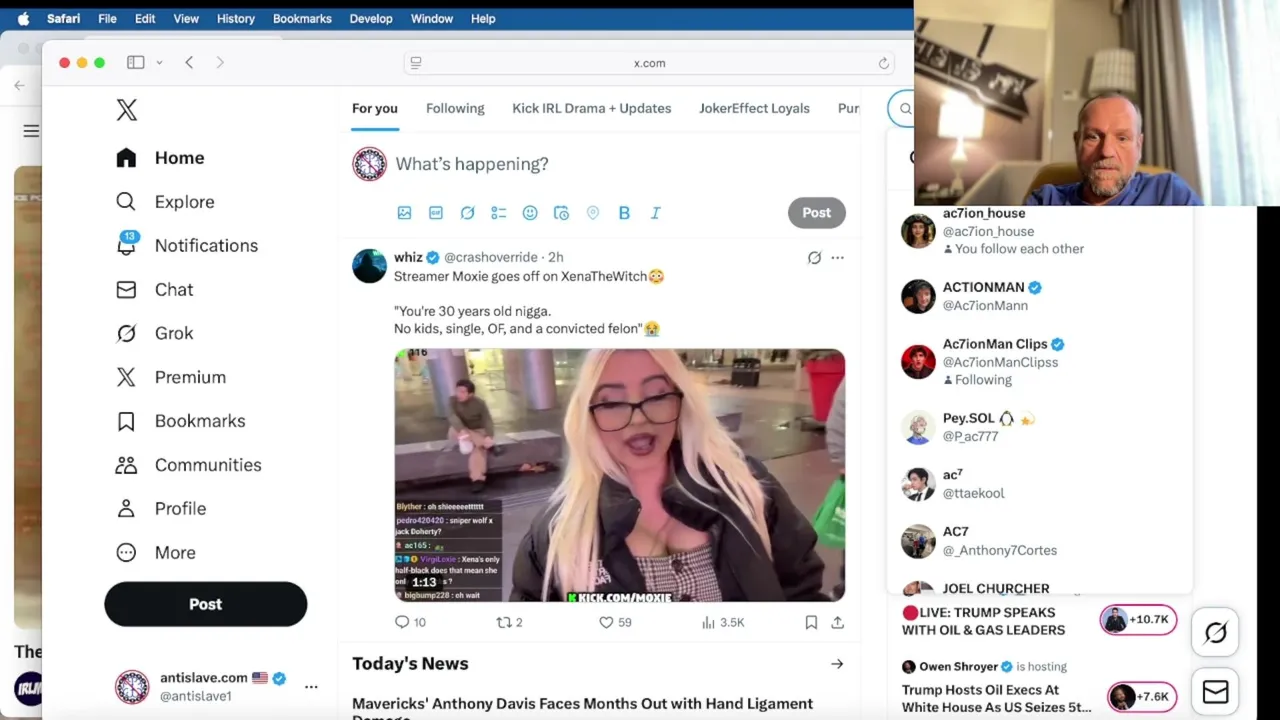Open Profile from the sidebar
This screenshot has width=1280, height=720.
[160, 508]
